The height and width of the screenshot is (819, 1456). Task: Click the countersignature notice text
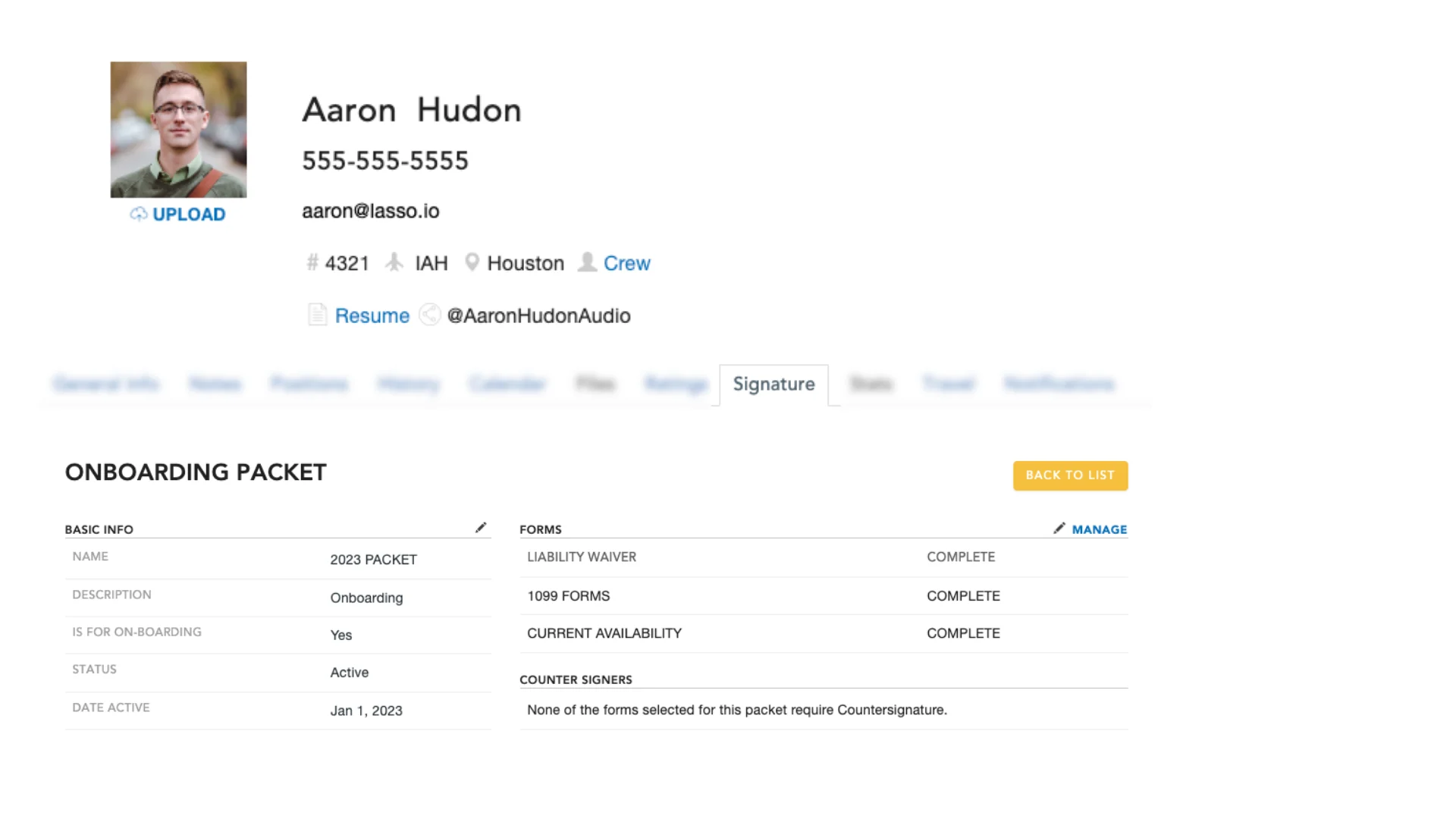737,710
